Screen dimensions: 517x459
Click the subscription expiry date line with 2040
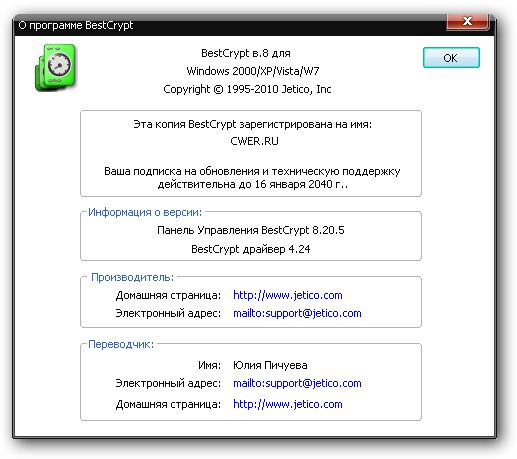click(252, 184)
